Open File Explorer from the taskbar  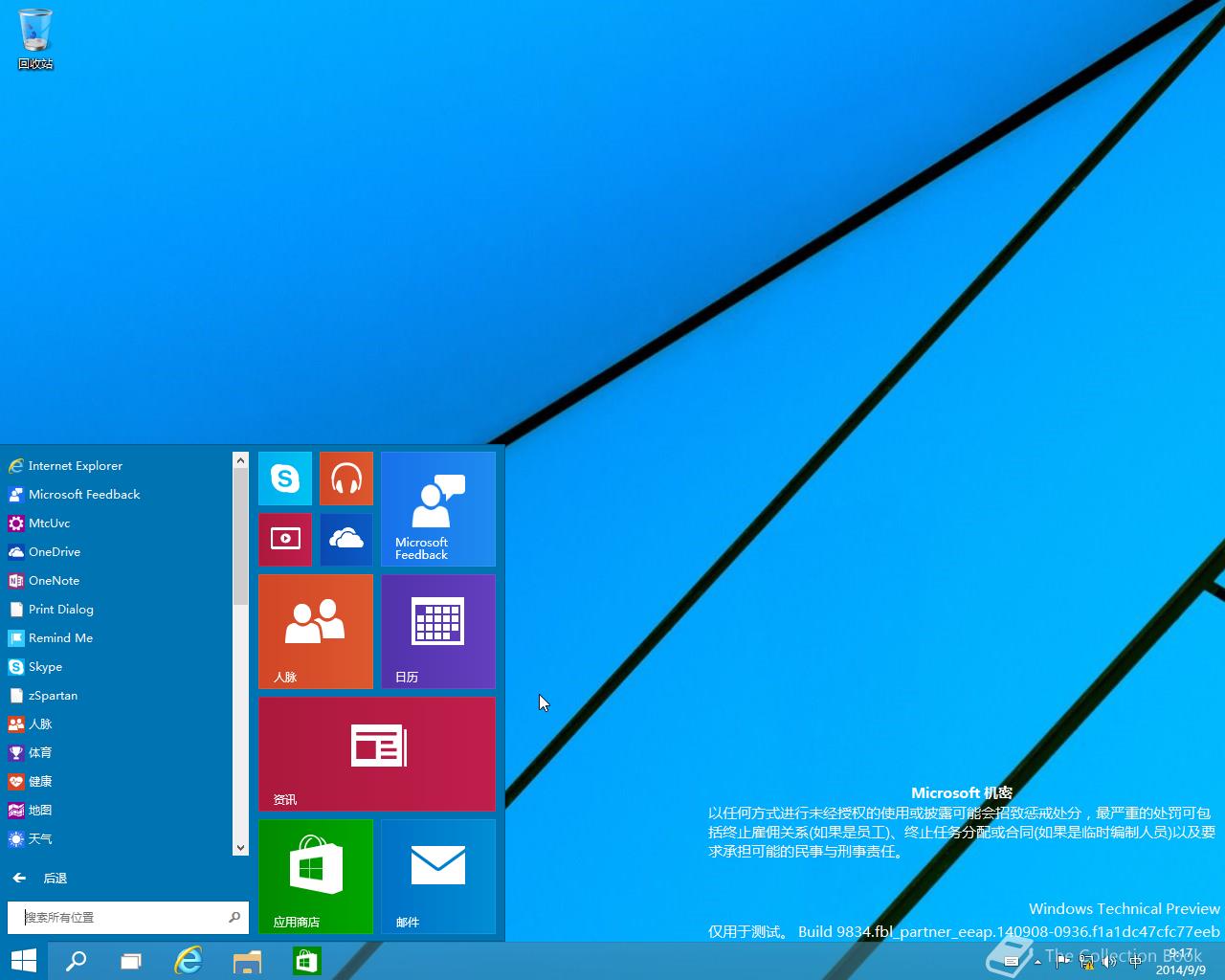click(247, 961)
